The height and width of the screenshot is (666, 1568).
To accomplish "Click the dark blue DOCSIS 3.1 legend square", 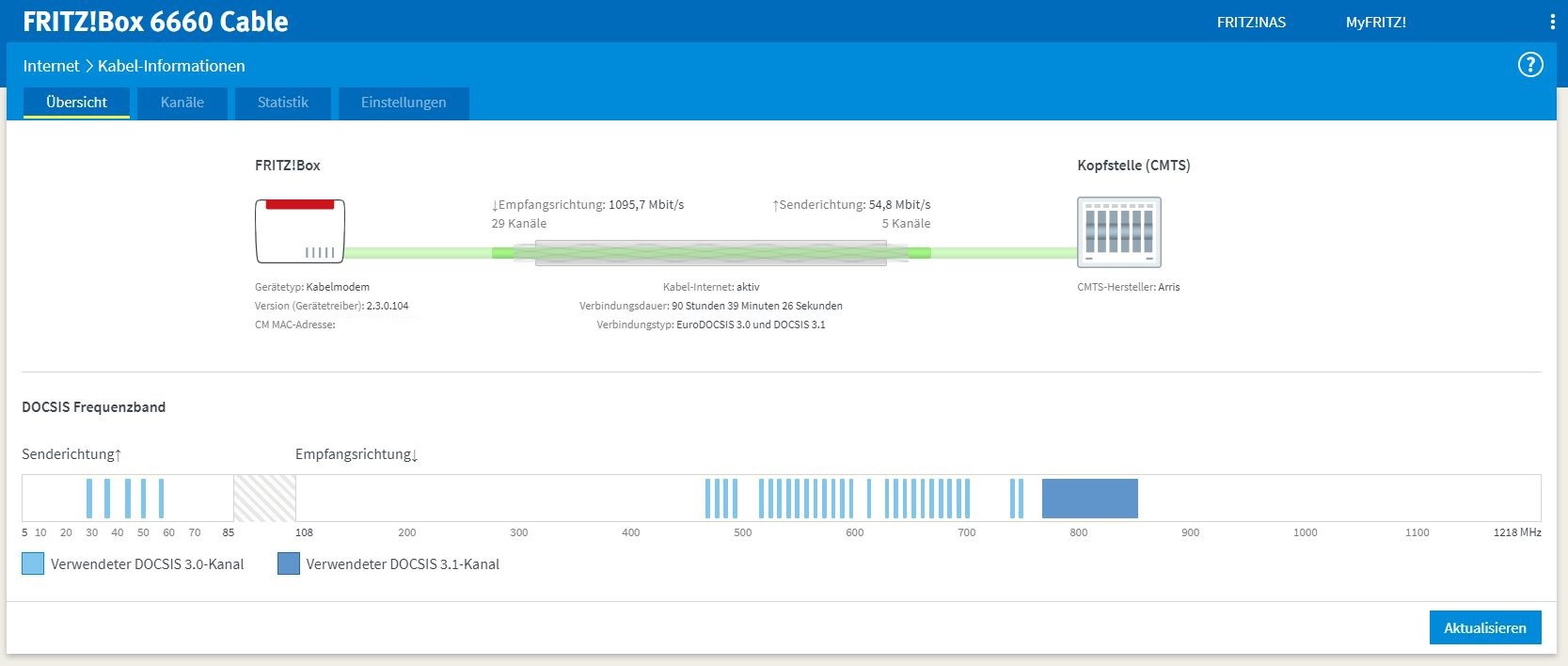I will pos(289,564).
